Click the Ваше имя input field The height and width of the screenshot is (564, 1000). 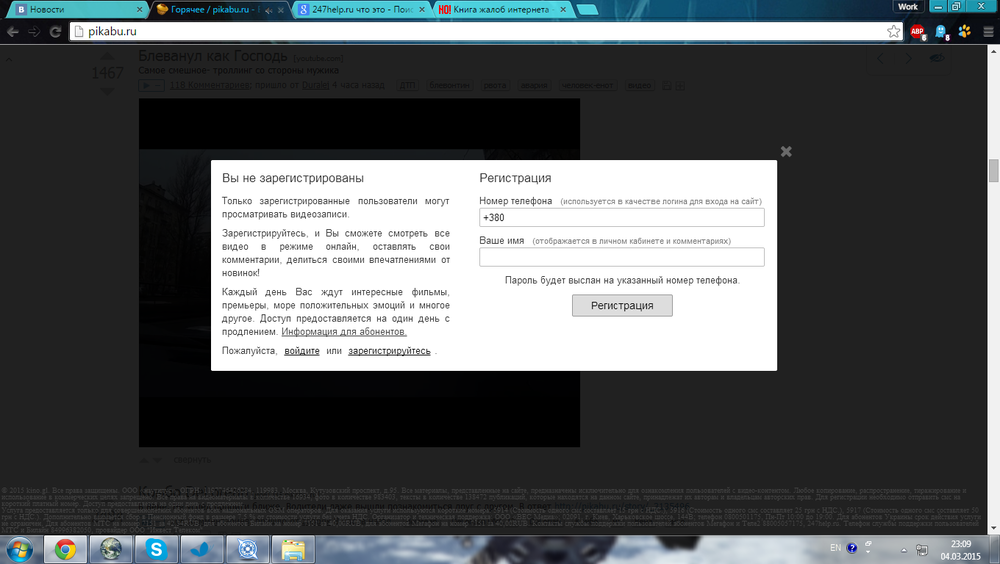(621, 257)
